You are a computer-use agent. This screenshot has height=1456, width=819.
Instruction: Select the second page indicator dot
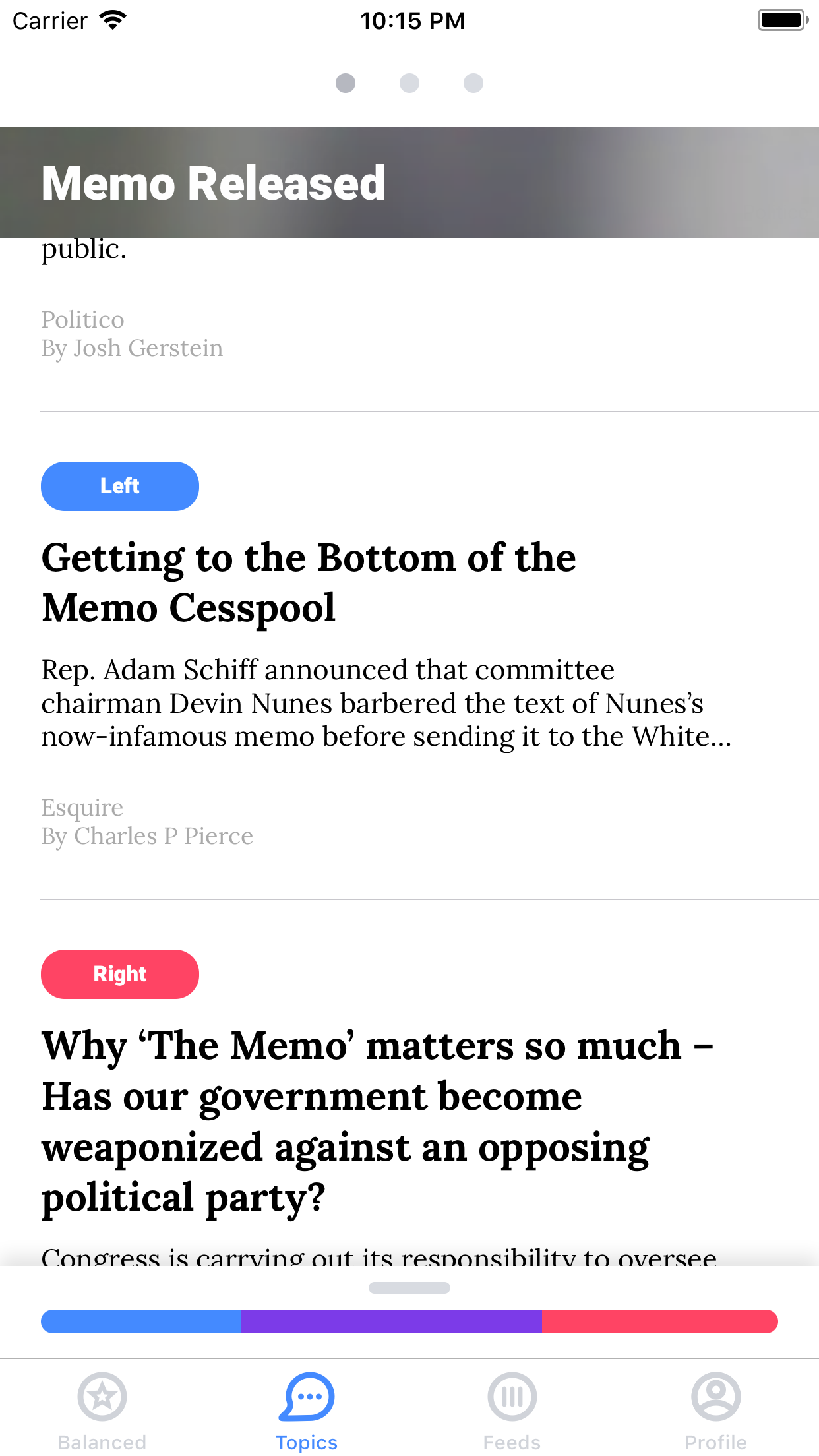click(x=409, y=84)
